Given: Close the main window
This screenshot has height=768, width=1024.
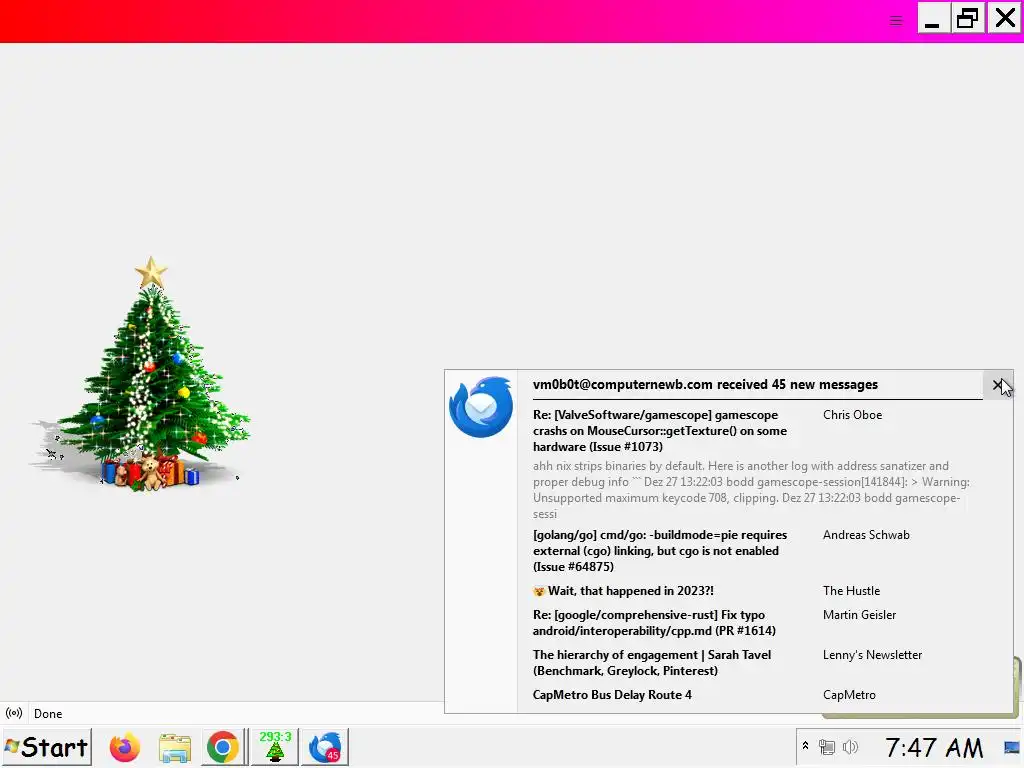Looking at the screenshot, I should pyautogui.click(x=1004, y=18).
